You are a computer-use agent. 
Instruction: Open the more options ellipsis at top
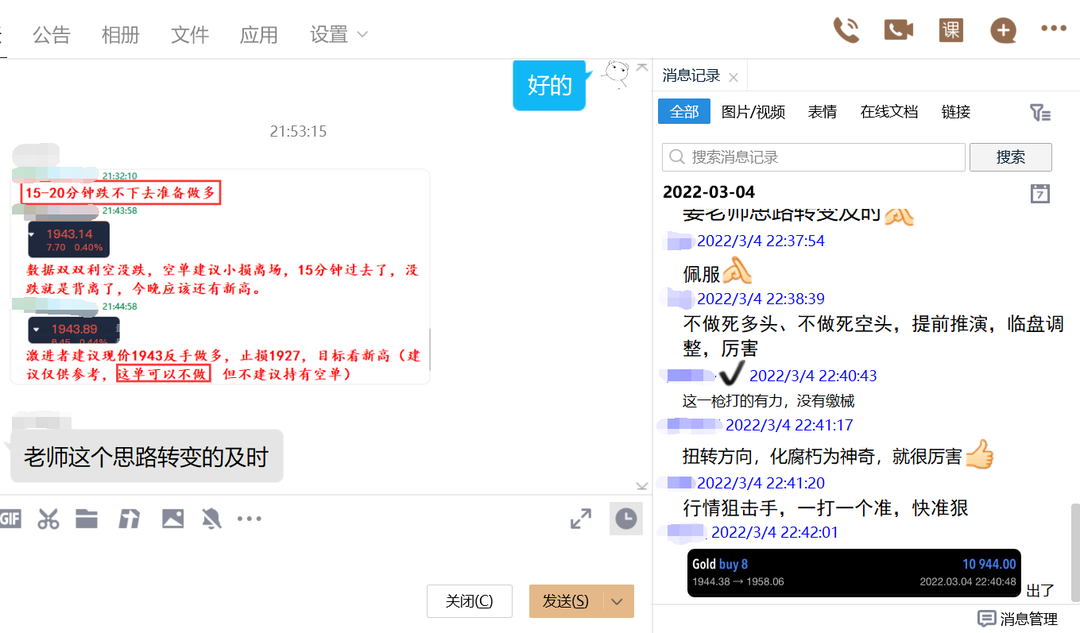point(1054,28)
